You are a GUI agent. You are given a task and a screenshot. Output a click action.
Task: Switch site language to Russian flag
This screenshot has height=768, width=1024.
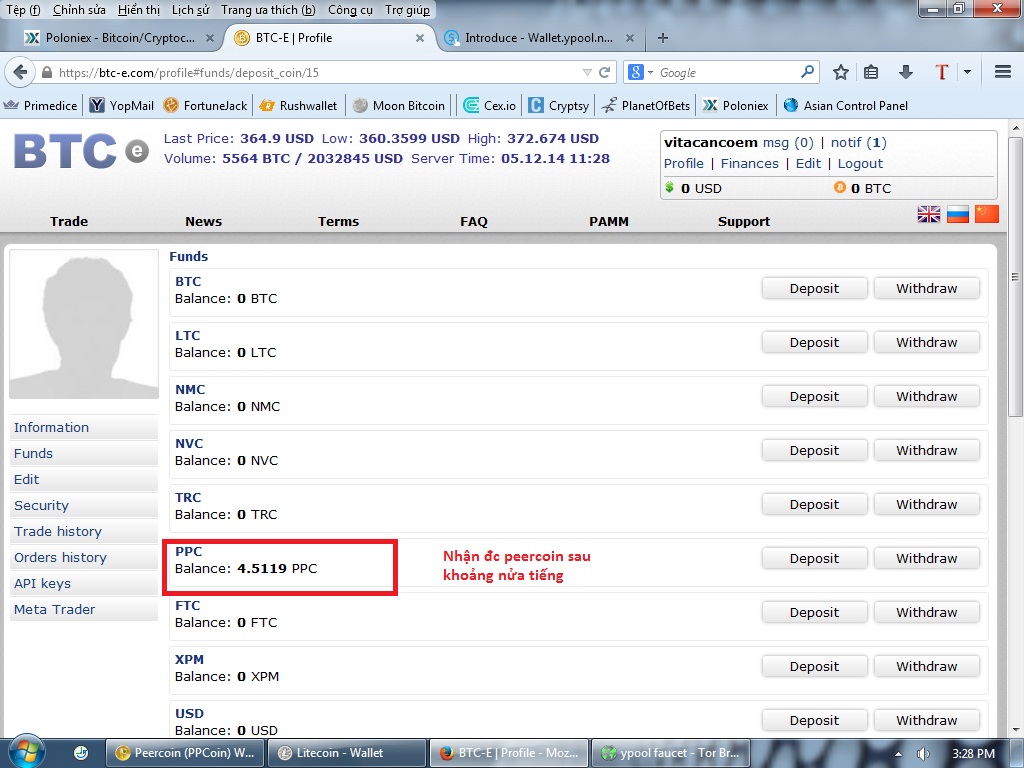tap(957, 214)
